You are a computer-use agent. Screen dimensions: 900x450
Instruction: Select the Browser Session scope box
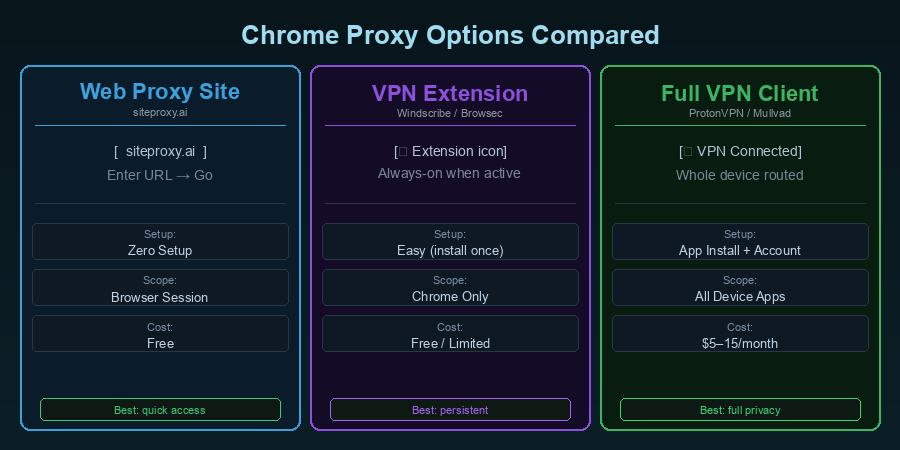(x=160, y=288)
